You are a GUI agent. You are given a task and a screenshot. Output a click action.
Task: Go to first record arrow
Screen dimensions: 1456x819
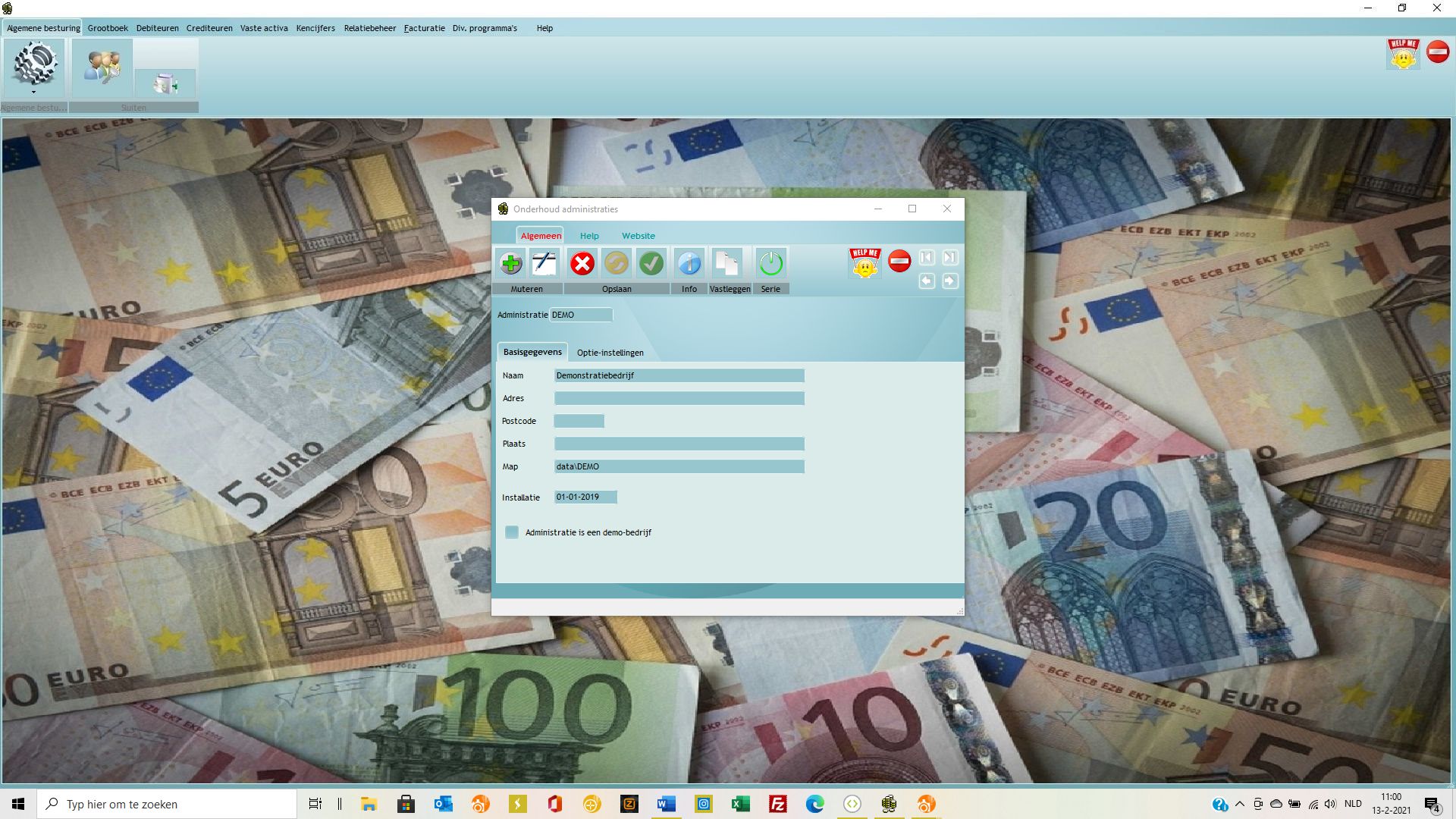point(927,258)
